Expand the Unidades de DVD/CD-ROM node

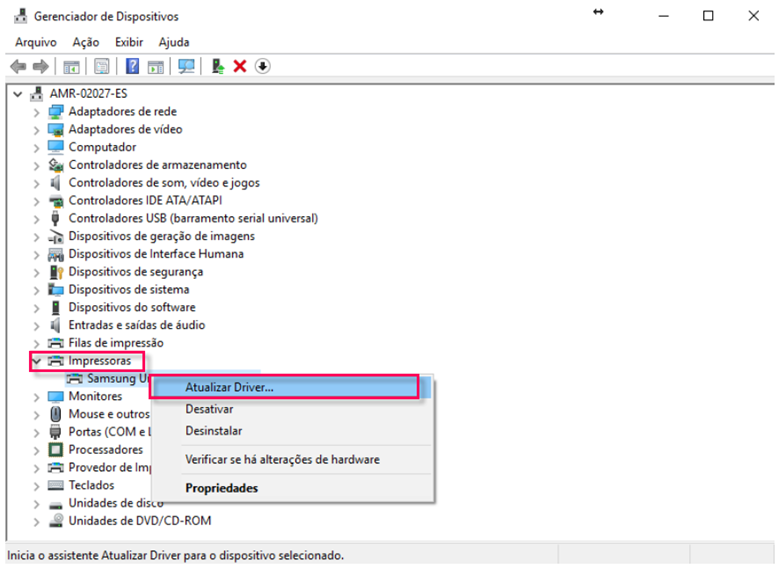point(37,521)
